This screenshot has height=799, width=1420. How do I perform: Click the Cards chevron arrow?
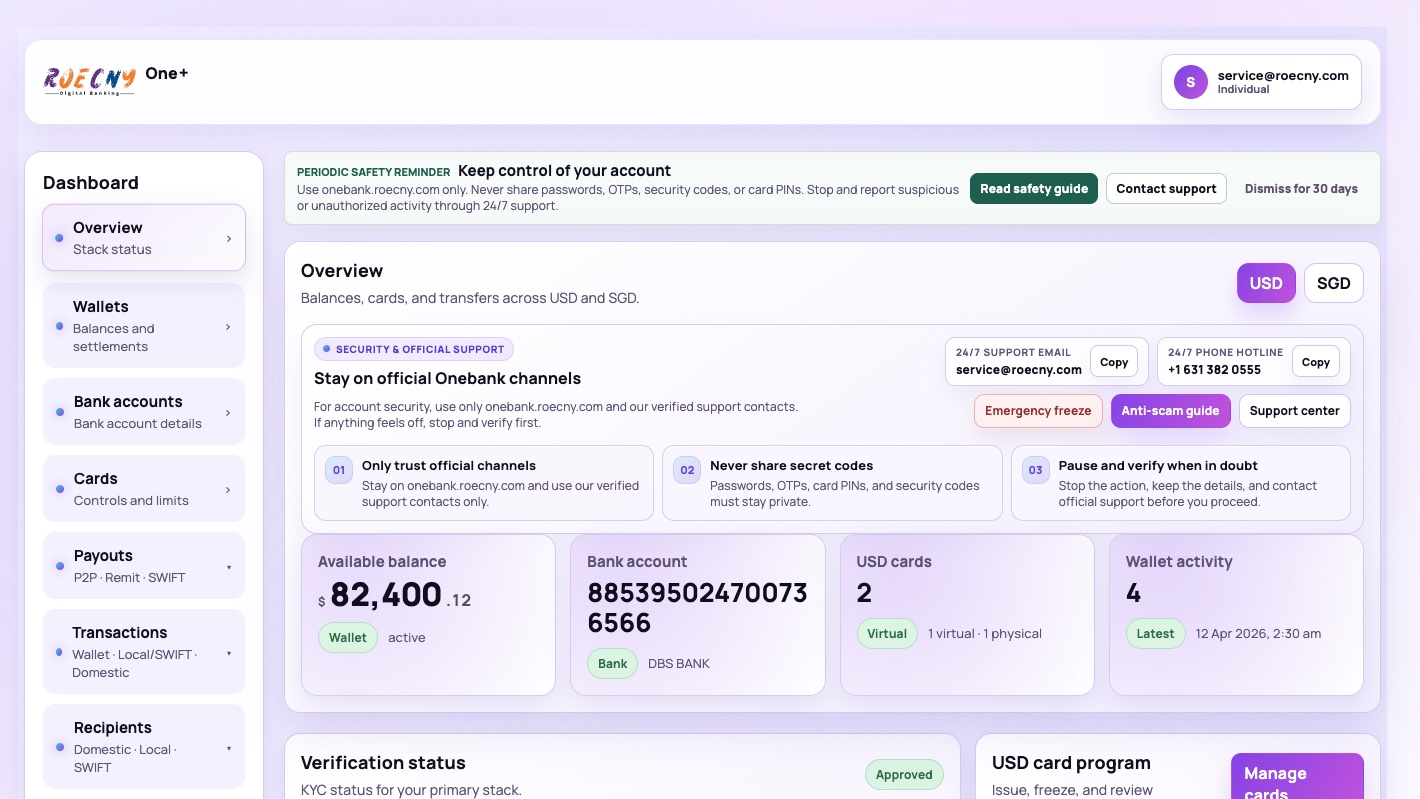(228, 490)
